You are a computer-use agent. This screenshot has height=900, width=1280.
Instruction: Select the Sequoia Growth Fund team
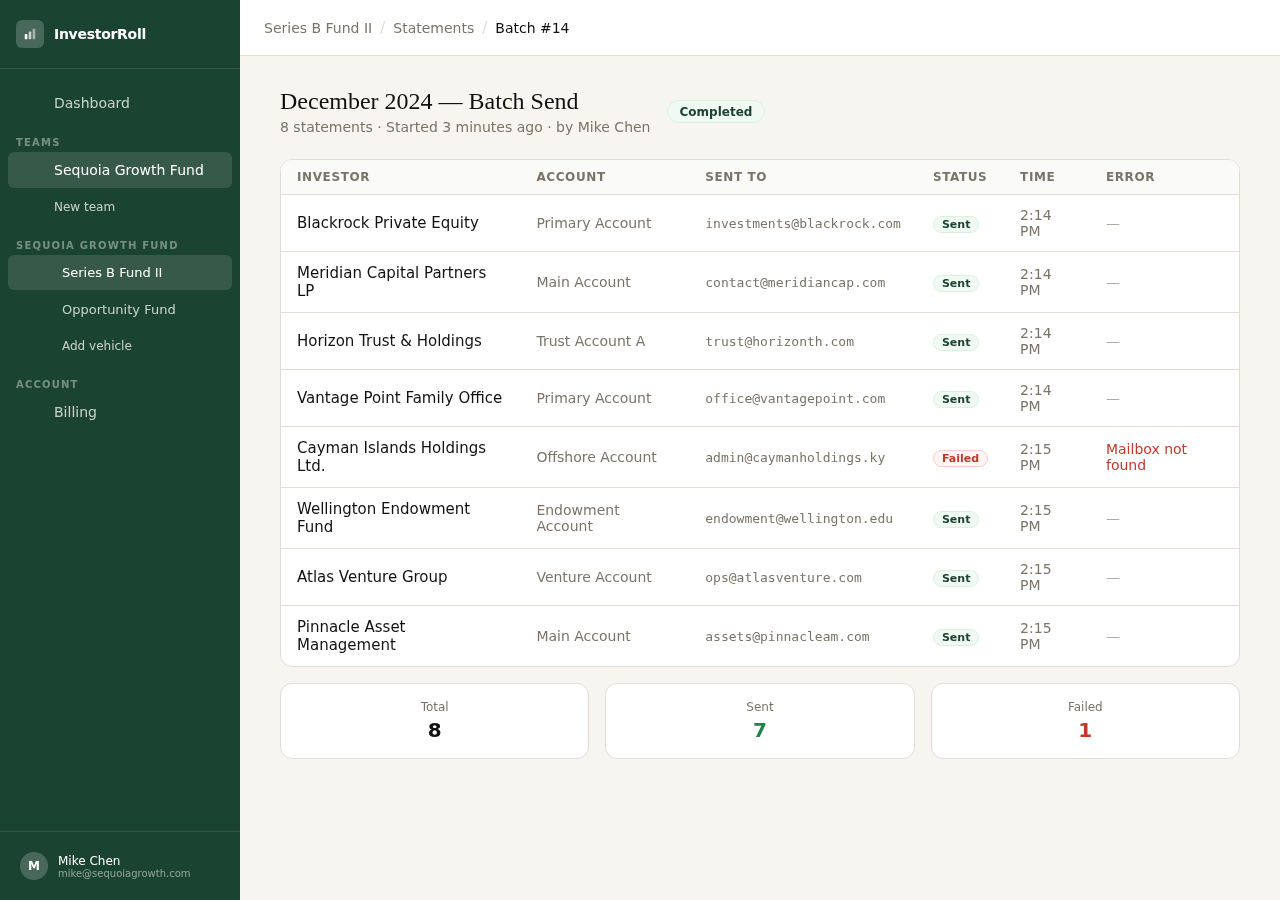128,170
